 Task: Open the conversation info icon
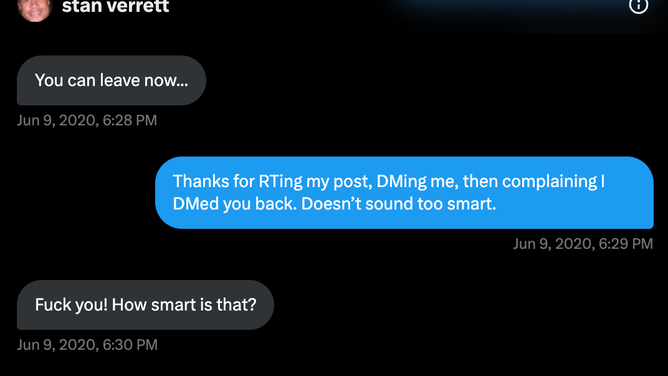click(638, 5)
